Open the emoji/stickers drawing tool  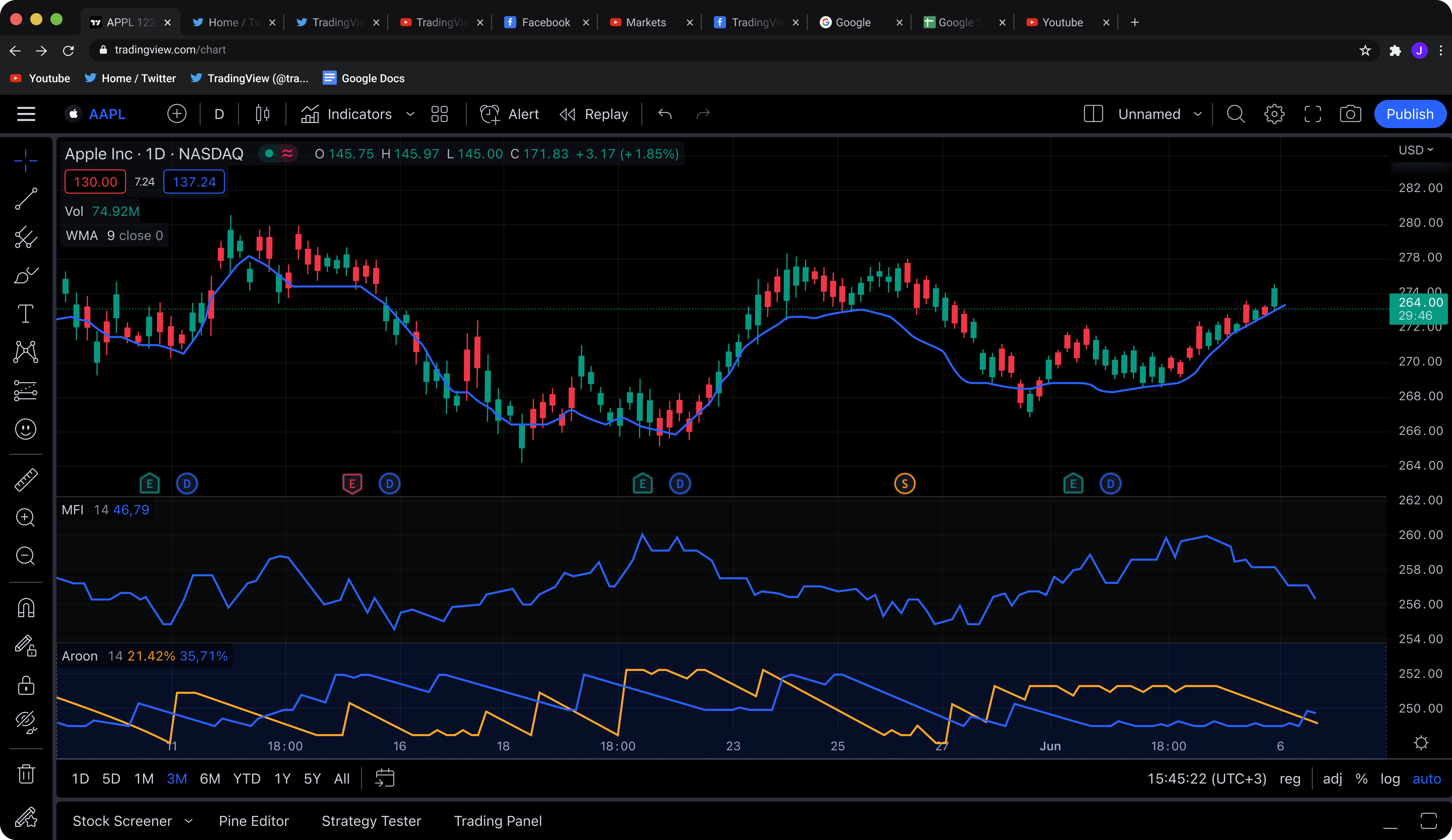point(26,429)
